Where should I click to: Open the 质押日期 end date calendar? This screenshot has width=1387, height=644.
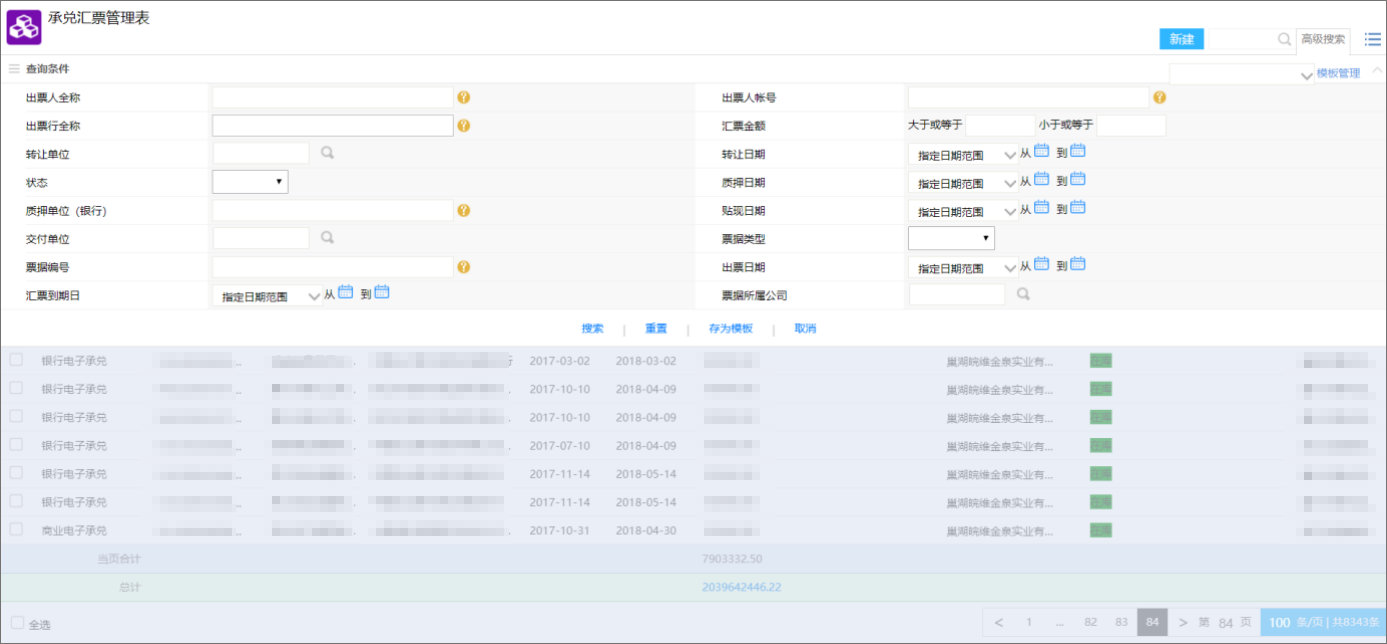point(1078,179)
